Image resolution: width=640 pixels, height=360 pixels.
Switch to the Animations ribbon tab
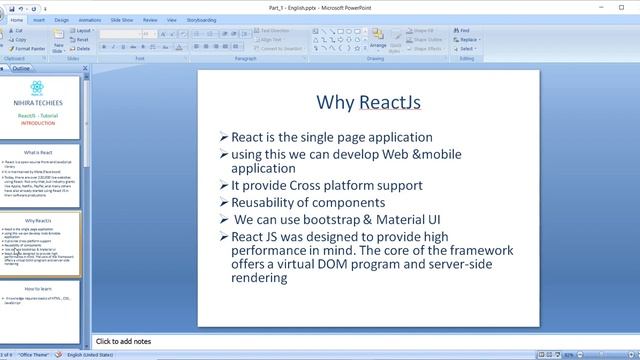[x=90, y=20]
